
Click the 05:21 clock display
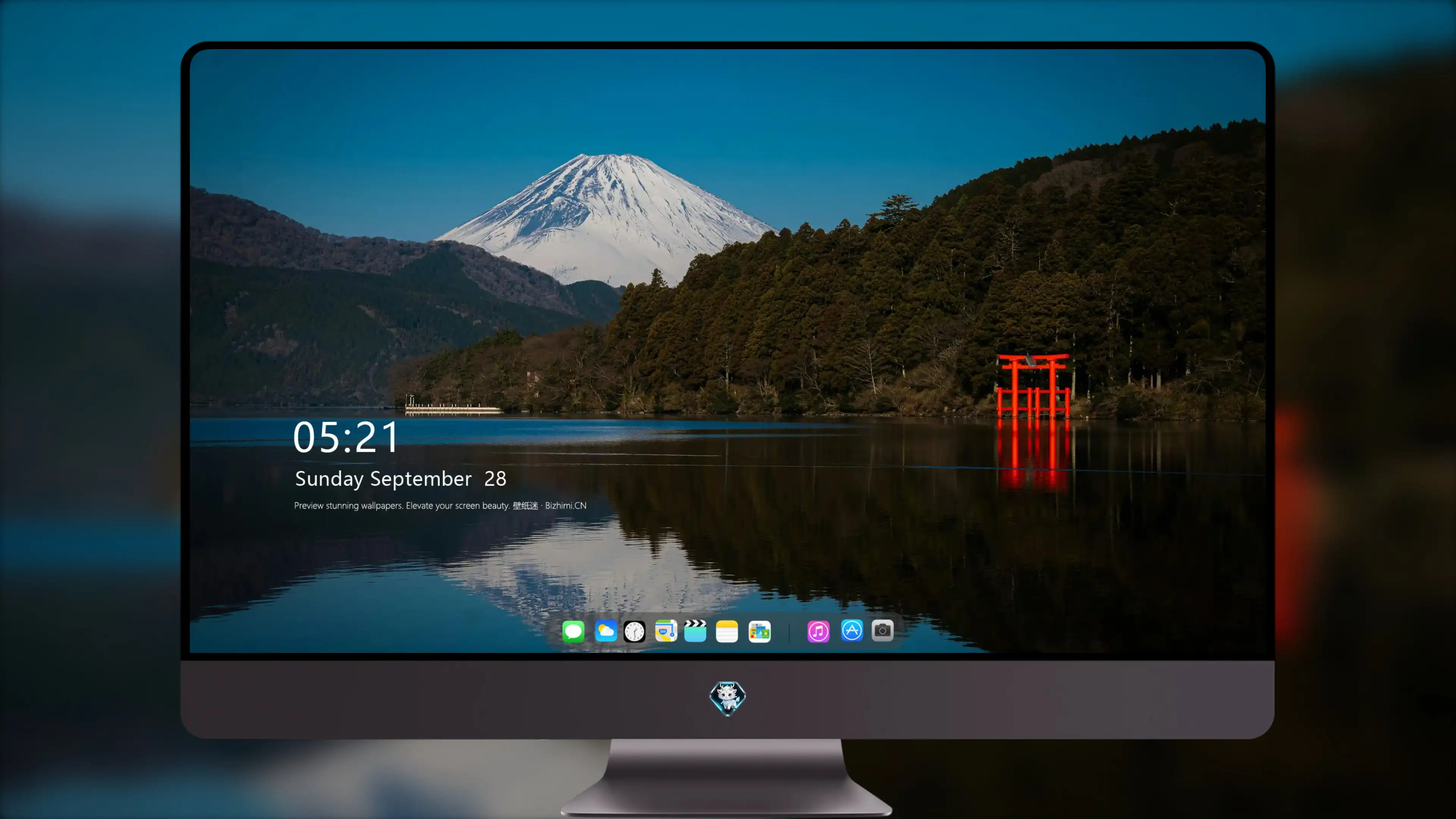[346, 438]
